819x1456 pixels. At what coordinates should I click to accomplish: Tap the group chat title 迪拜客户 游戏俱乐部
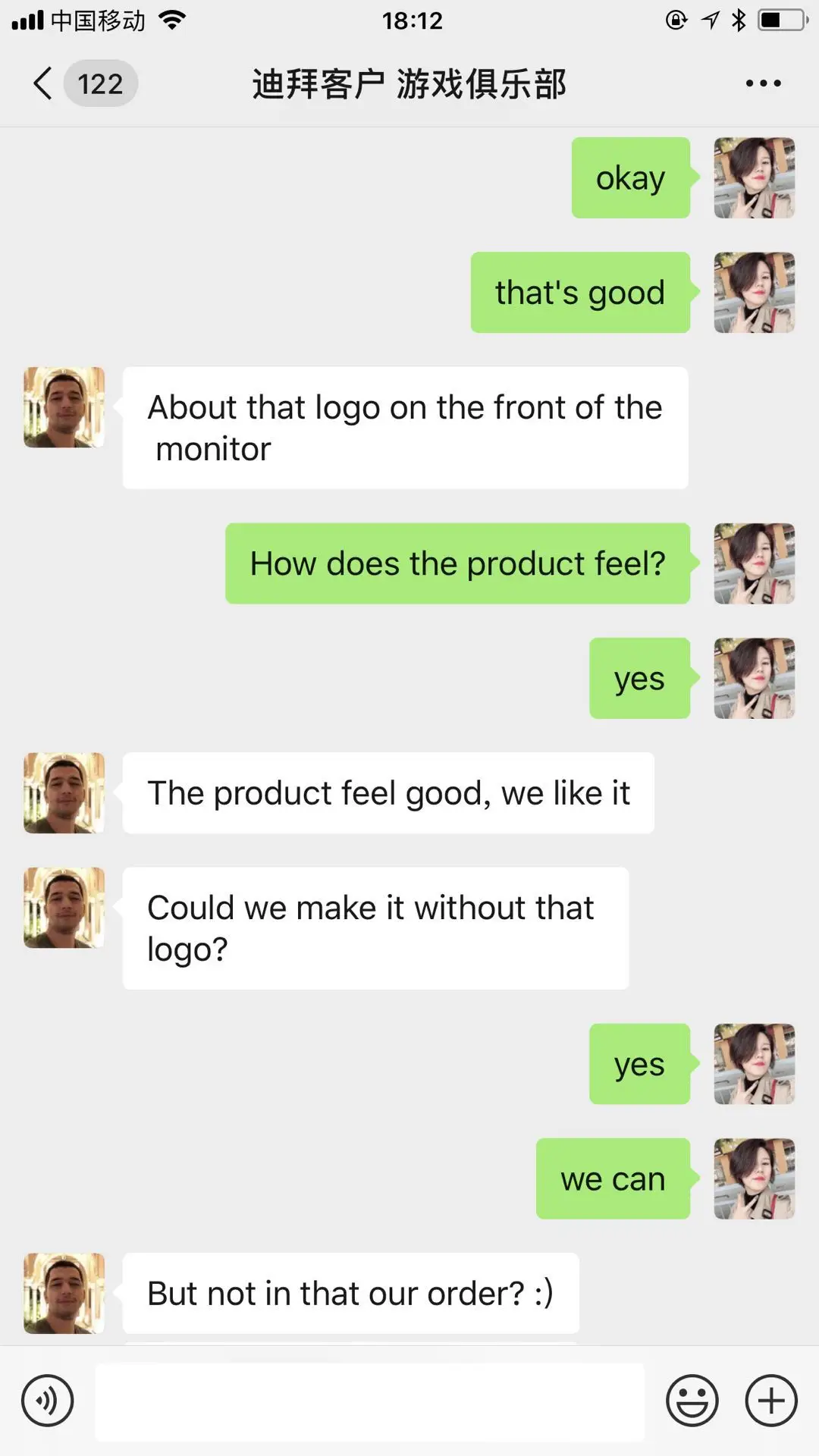click(x=409, y=83)
